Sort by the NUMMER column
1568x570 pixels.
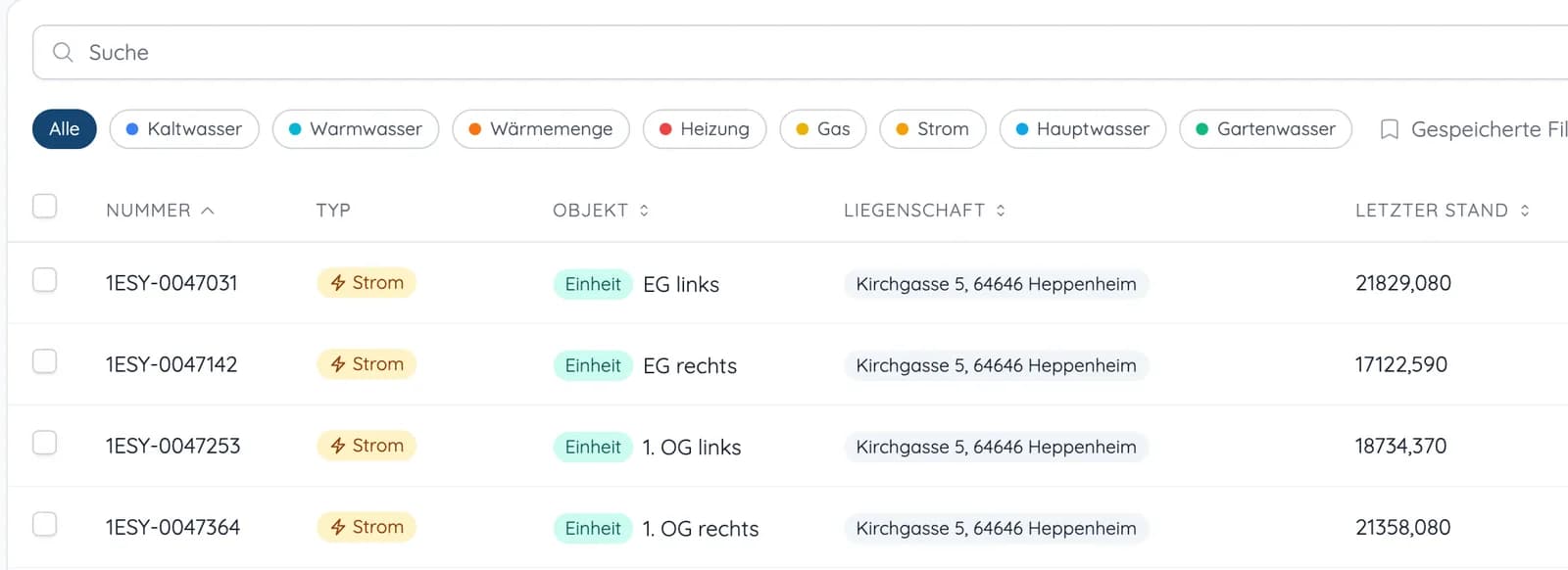pos(160,211)
